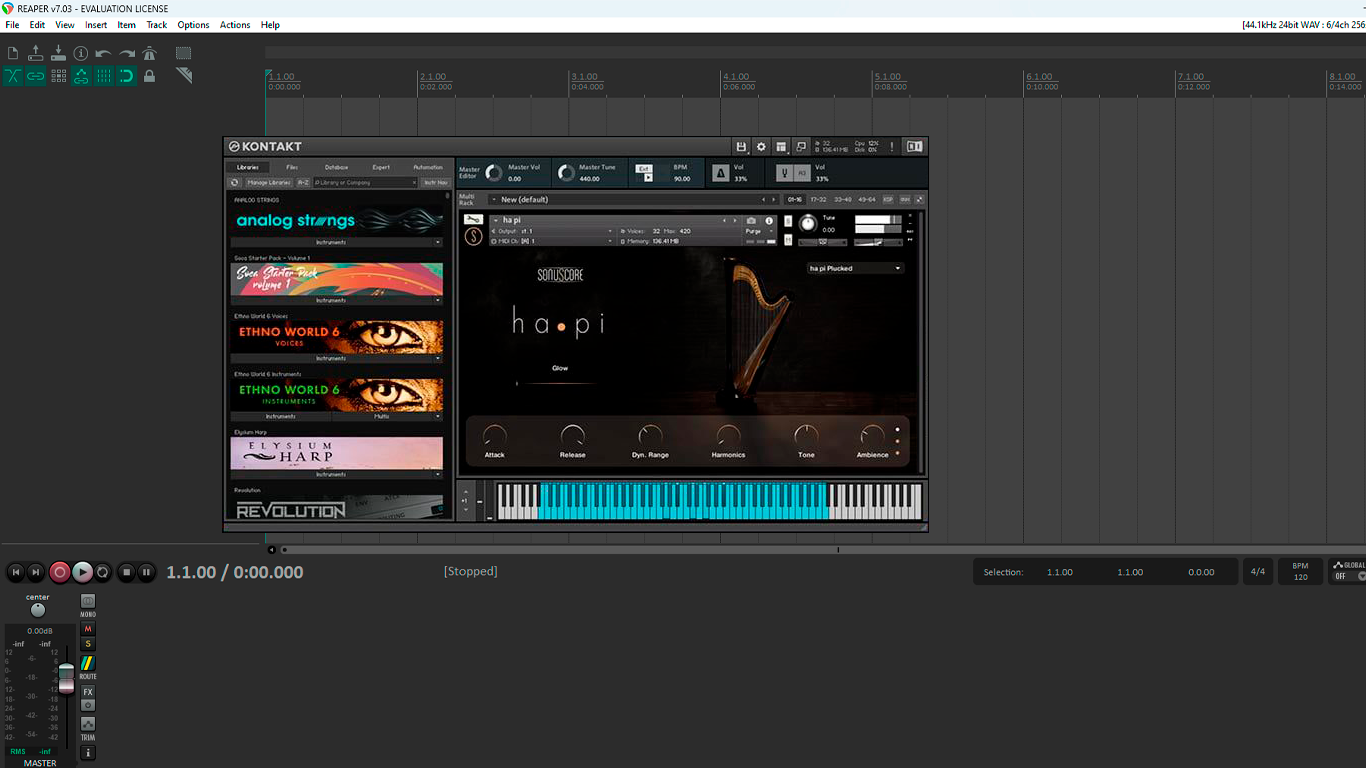
Task: Toggle auto-crossfade toolbar button
Action: click(x=13, y=76)
